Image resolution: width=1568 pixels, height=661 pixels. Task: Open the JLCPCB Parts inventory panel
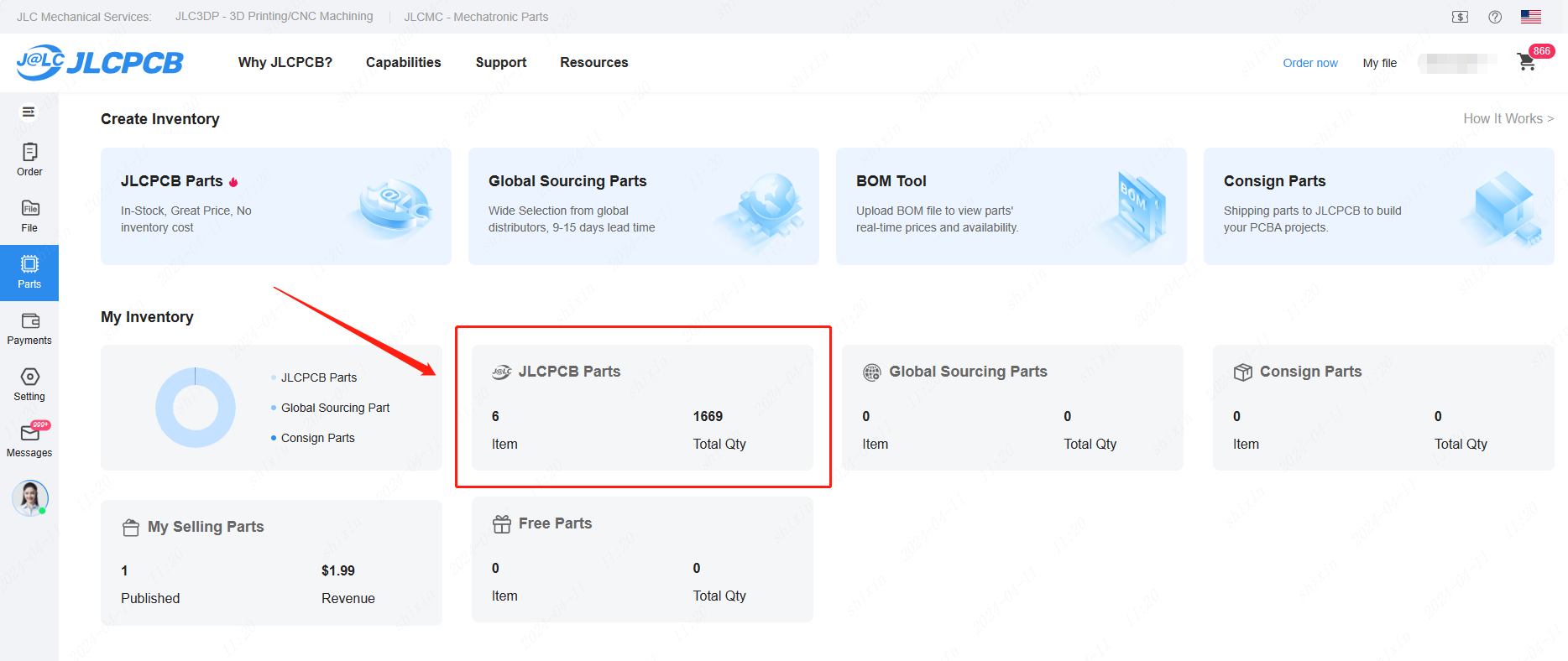642,408
